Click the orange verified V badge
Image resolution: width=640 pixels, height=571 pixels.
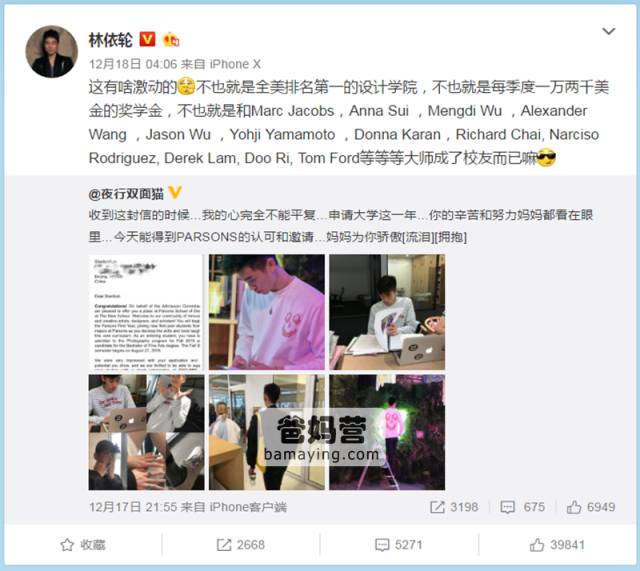tap(147, 39)
